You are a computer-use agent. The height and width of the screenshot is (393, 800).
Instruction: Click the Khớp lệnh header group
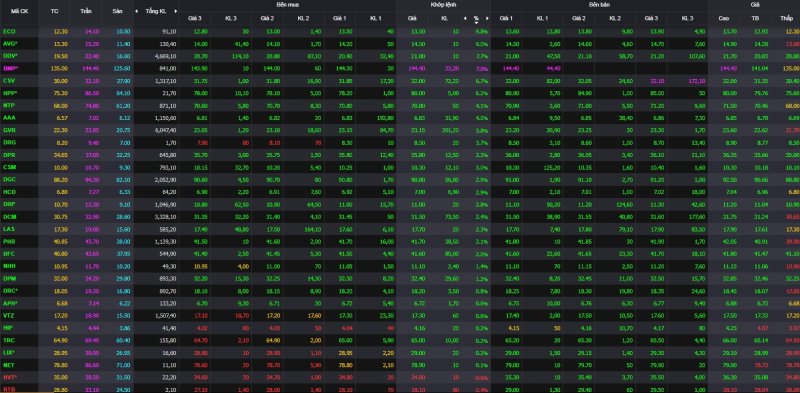tap(443, 4)
